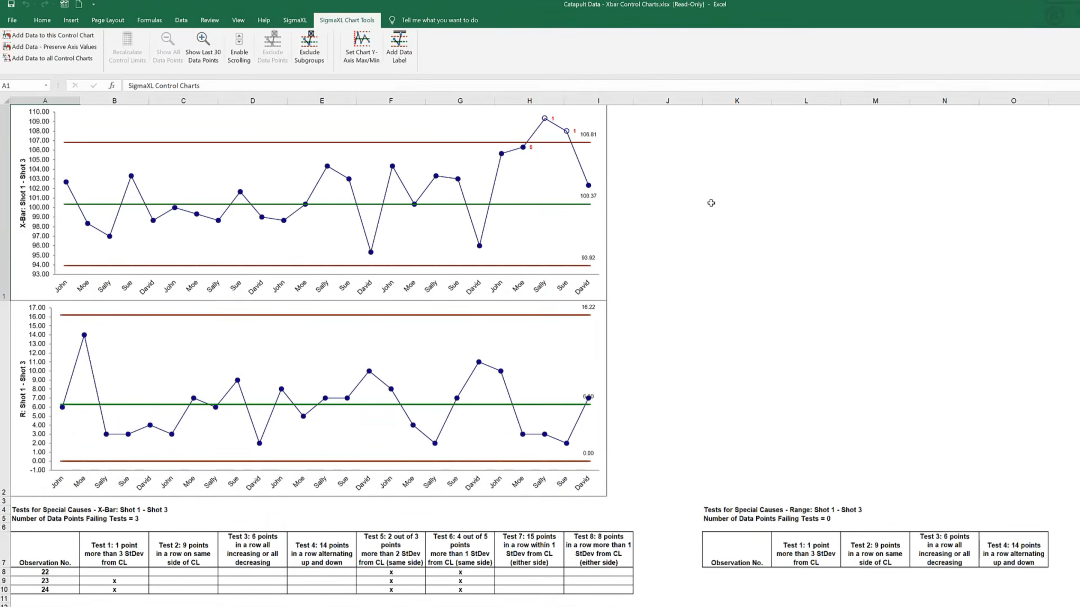Click the Tell me what you want to do box
This screenshot has height=607, width=1080.
pyautogui.click(x=439, y=20)
